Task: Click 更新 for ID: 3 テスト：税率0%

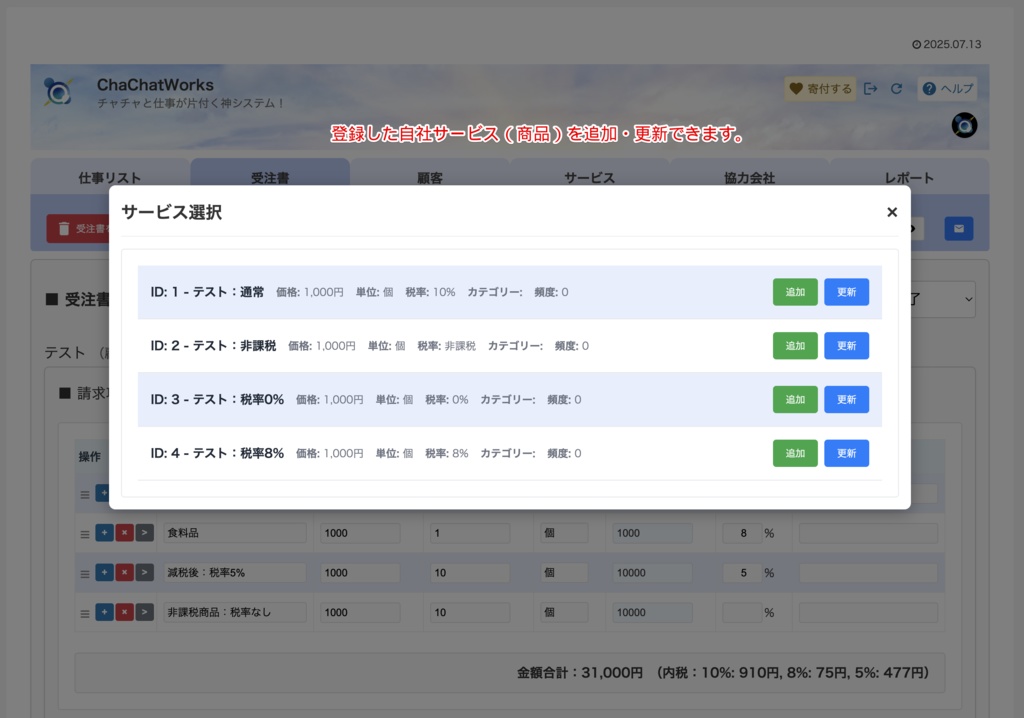Action: click(847, 399)
